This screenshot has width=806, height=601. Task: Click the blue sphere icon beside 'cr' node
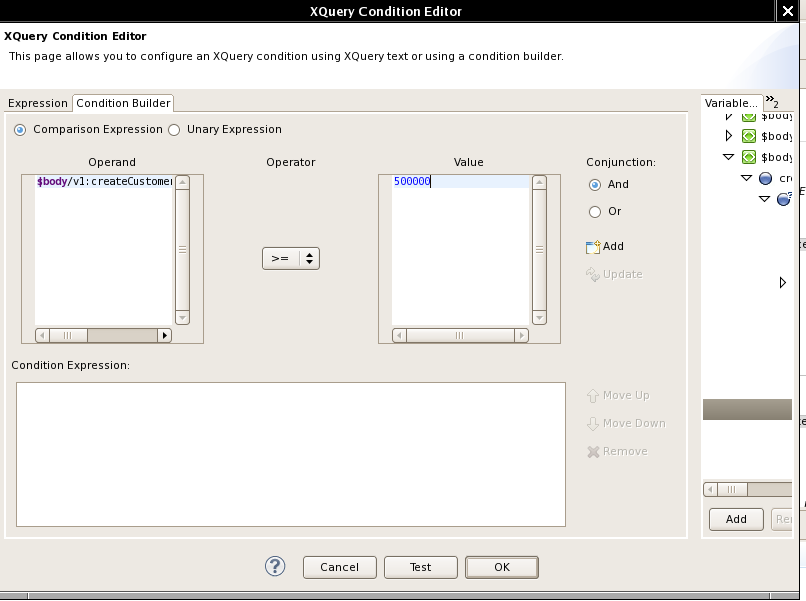[x=765, y=178]
